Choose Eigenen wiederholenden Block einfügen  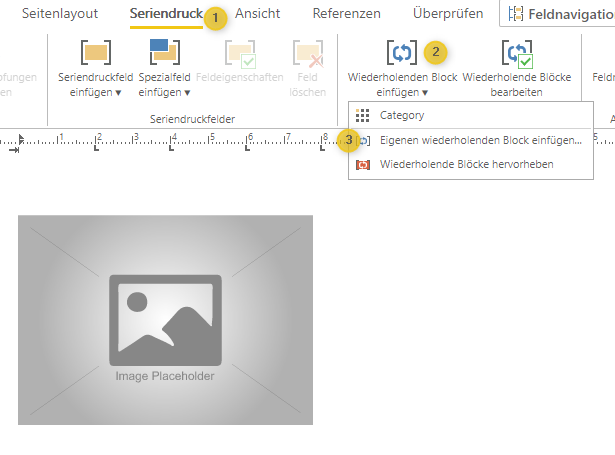(x=480, y=140)
